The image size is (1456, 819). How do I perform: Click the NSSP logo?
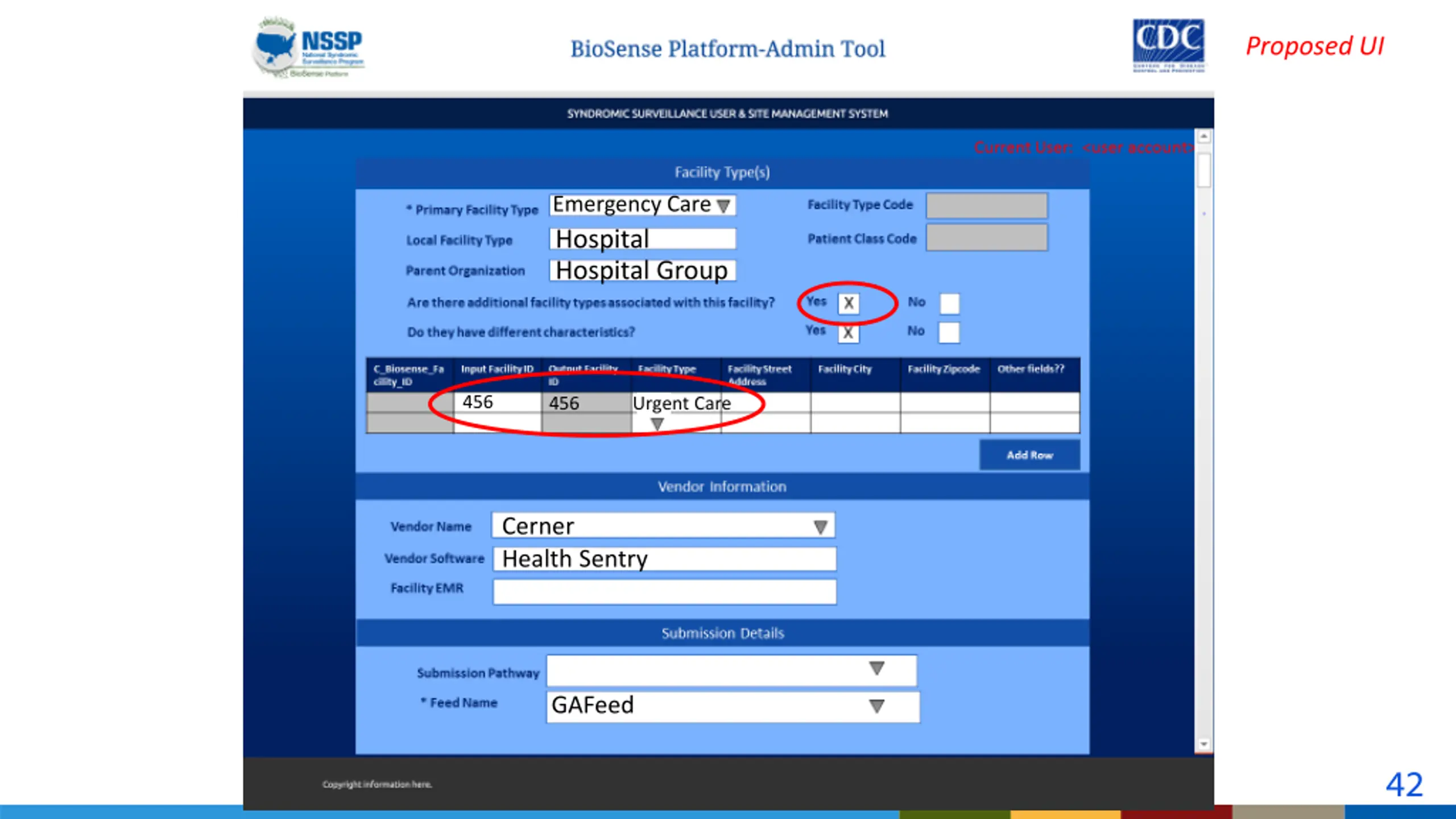coord(308,48)
